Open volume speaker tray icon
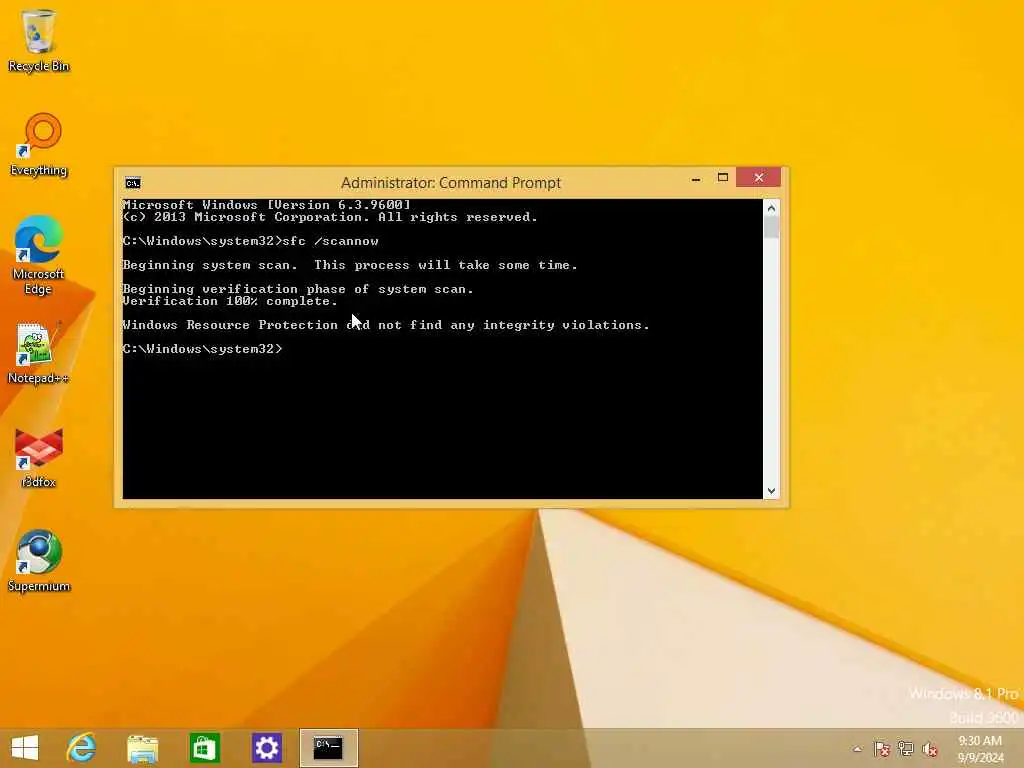Viewport: 1024px width, 768px height. coord(930,749)
